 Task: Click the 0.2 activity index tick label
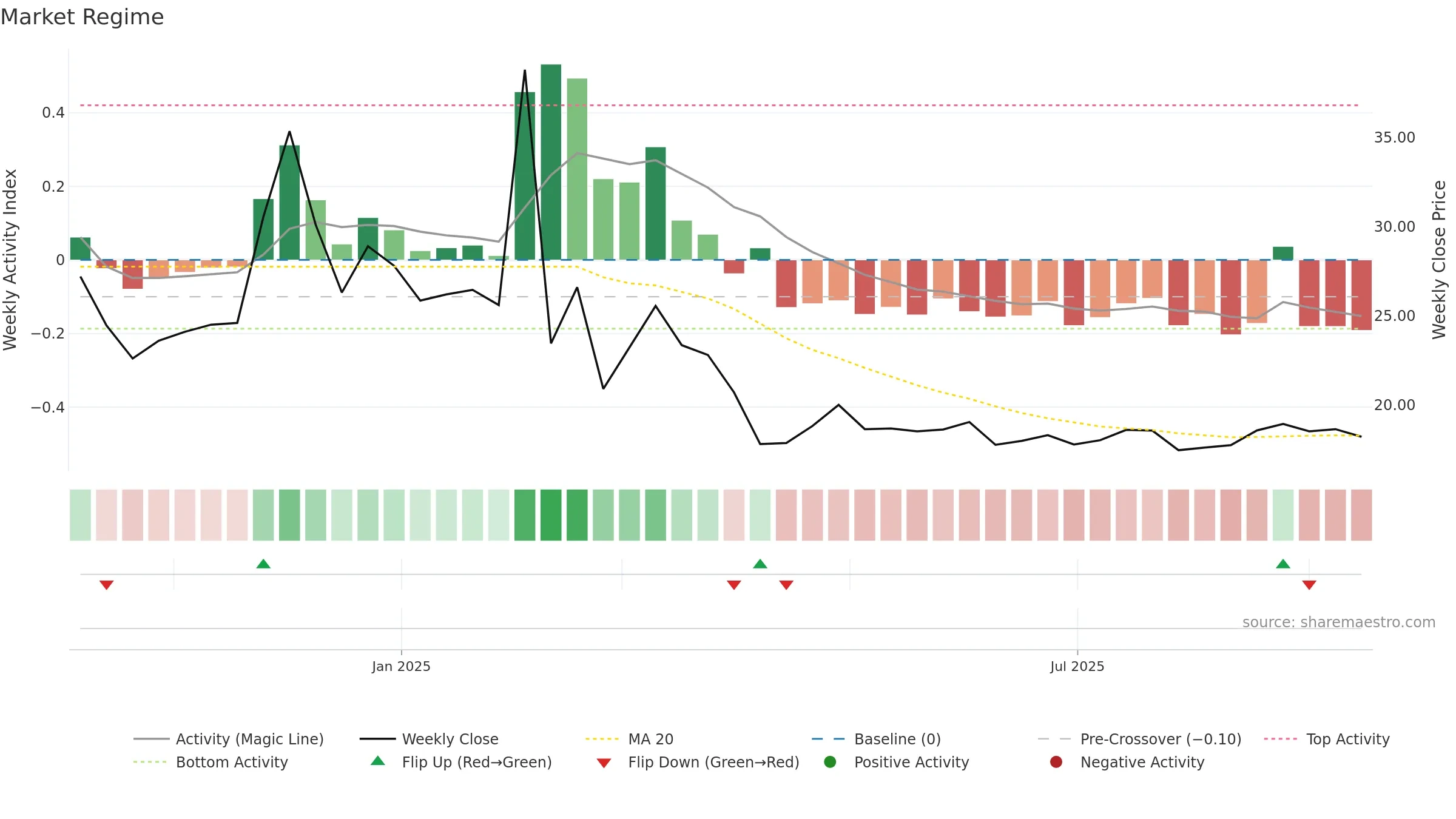[x=53, y=186]
